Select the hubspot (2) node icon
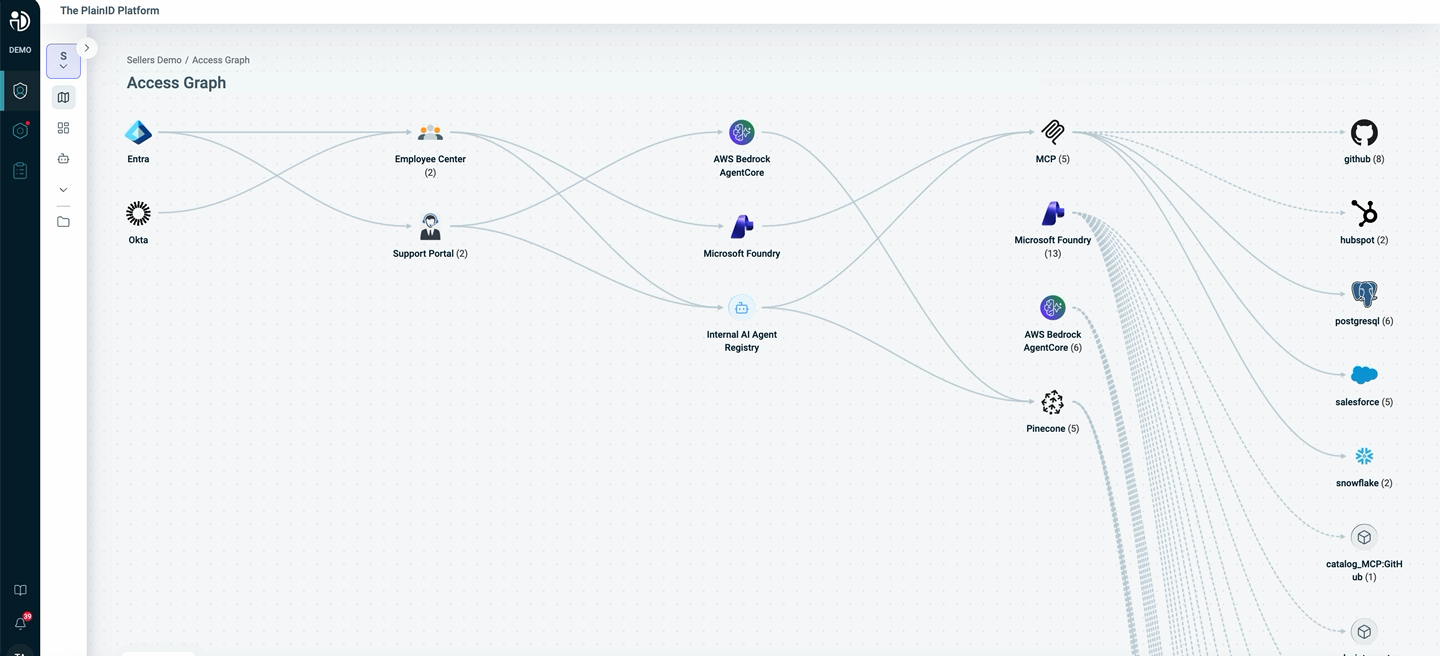This screenshot has height=656, width=1440. pyautogui.click(x=1364, y=213)
